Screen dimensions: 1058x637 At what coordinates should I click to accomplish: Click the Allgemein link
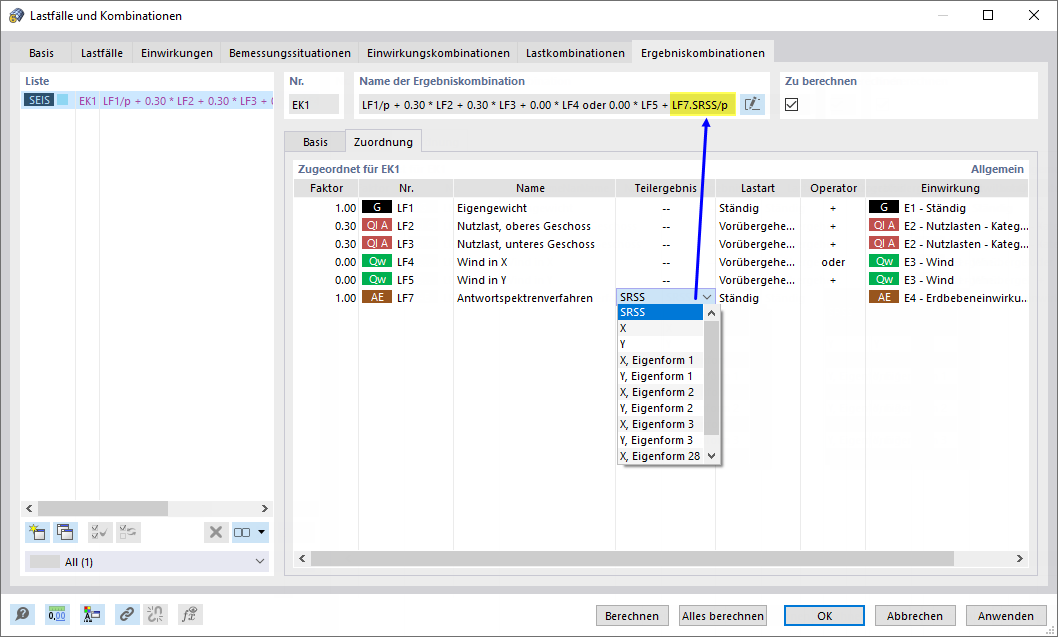coord(997,169)
